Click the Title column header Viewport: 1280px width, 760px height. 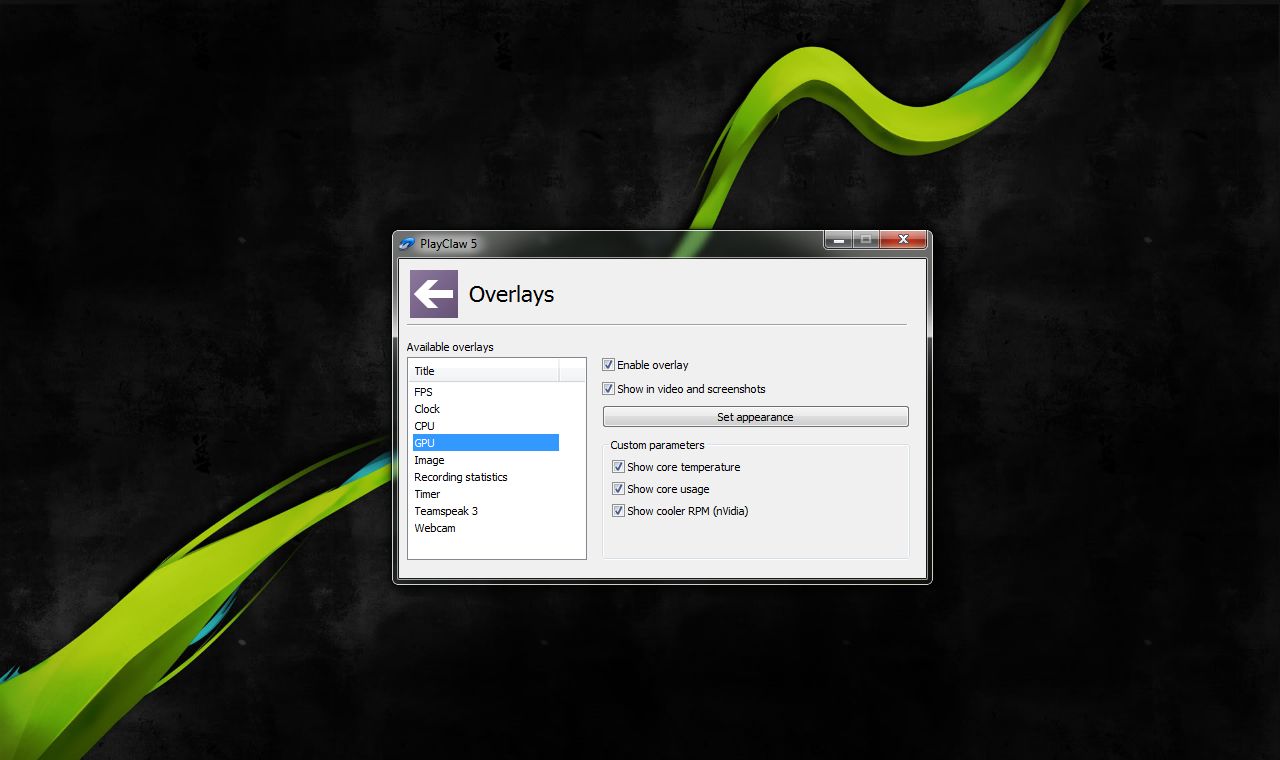click(484, 371)
